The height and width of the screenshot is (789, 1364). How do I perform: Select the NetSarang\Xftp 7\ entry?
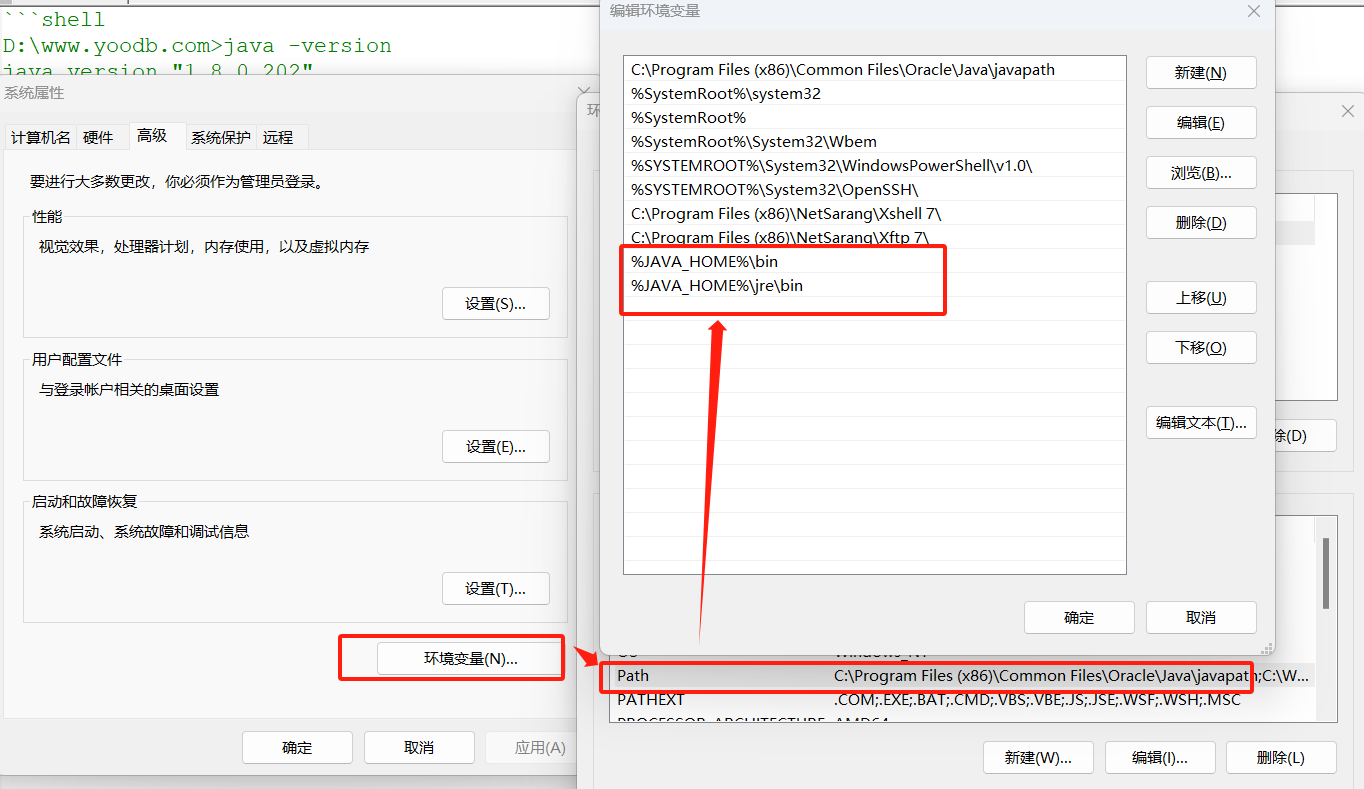click(875, 237)
